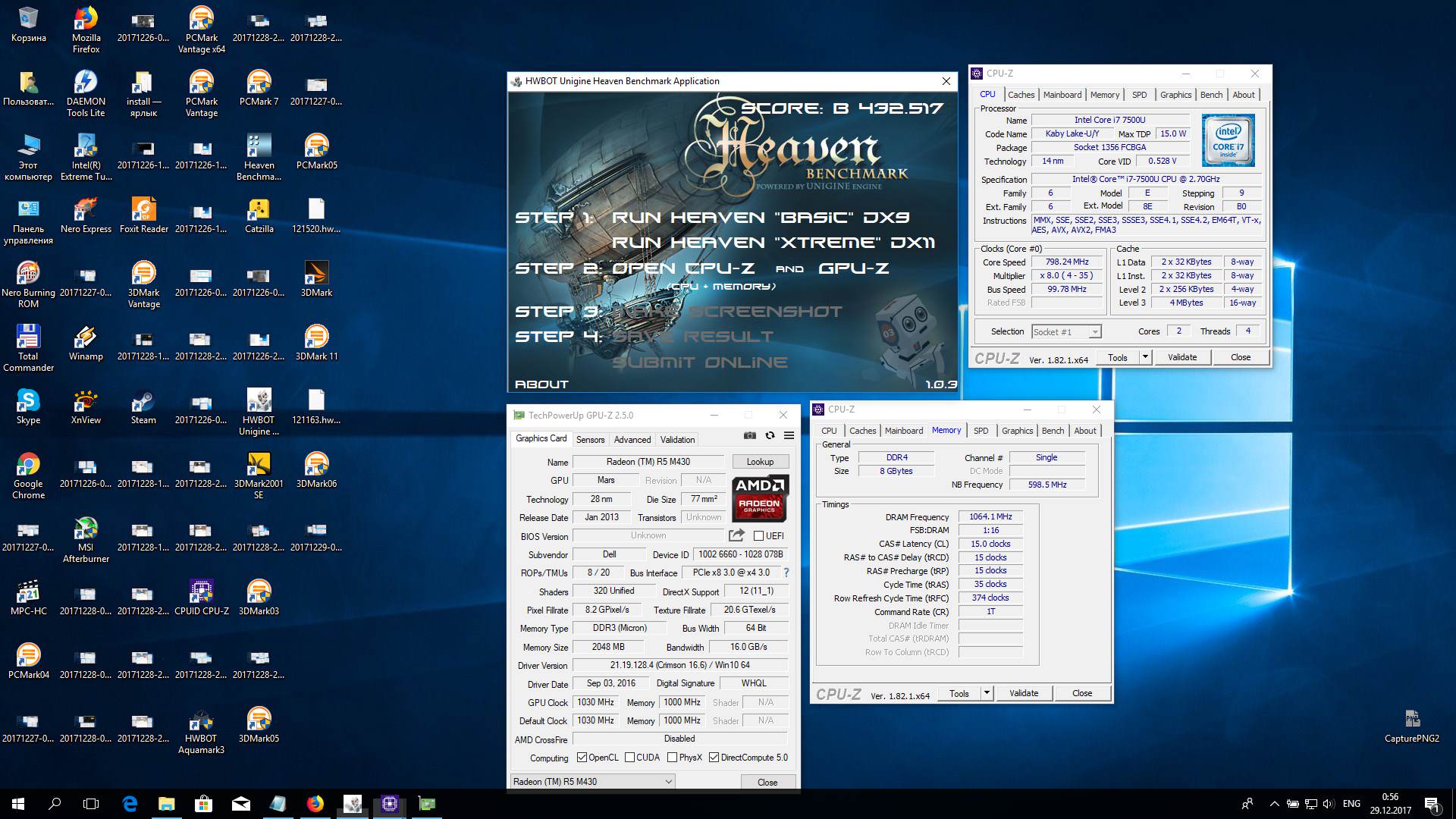Switch to Validation tab in GPU-Z

pos(677,440)
